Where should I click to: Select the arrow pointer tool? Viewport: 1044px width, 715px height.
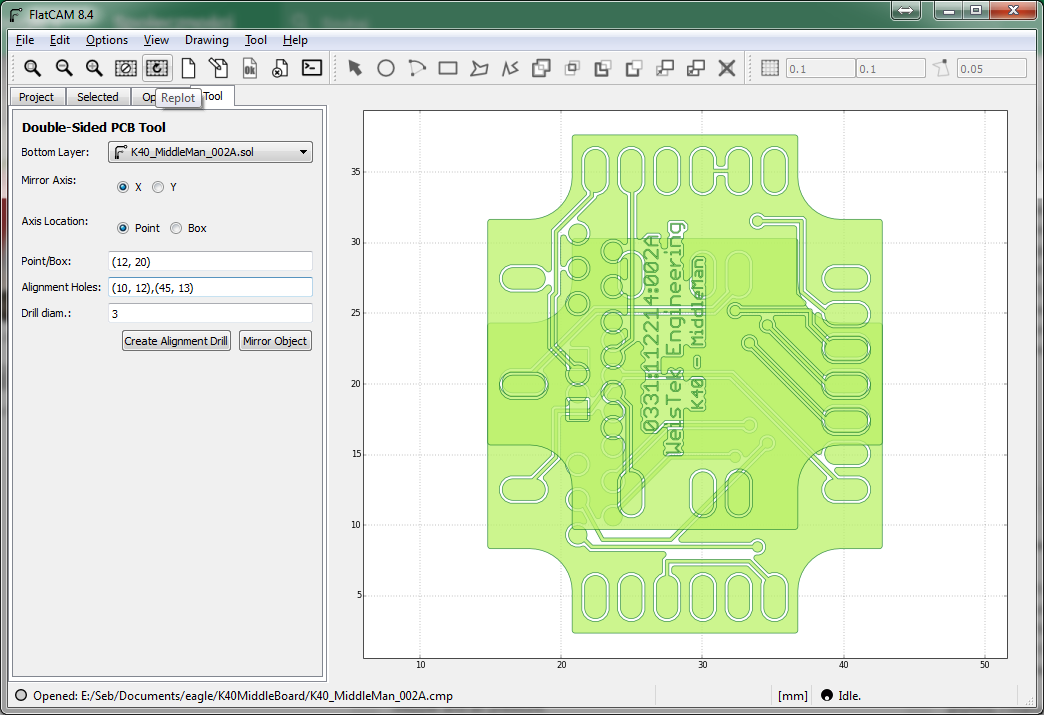[x=354, y=68]
